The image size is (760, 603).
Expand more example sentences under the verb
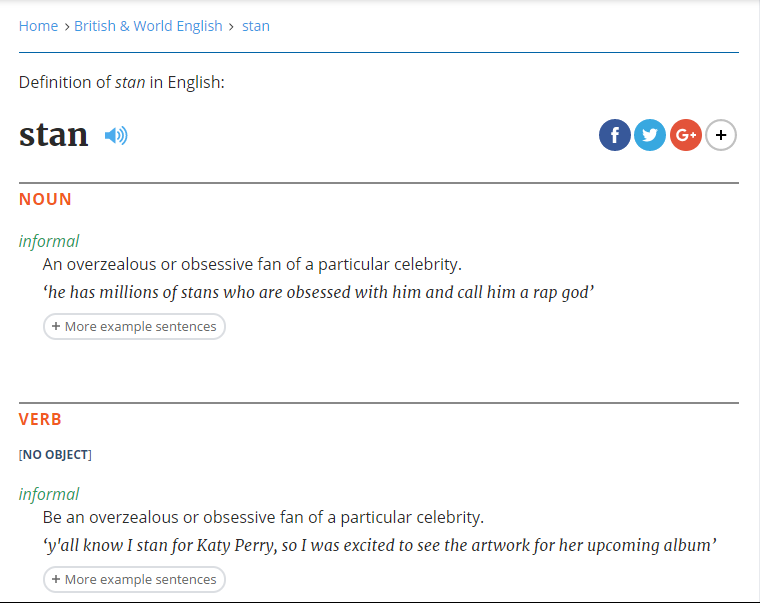coord(134,580)
